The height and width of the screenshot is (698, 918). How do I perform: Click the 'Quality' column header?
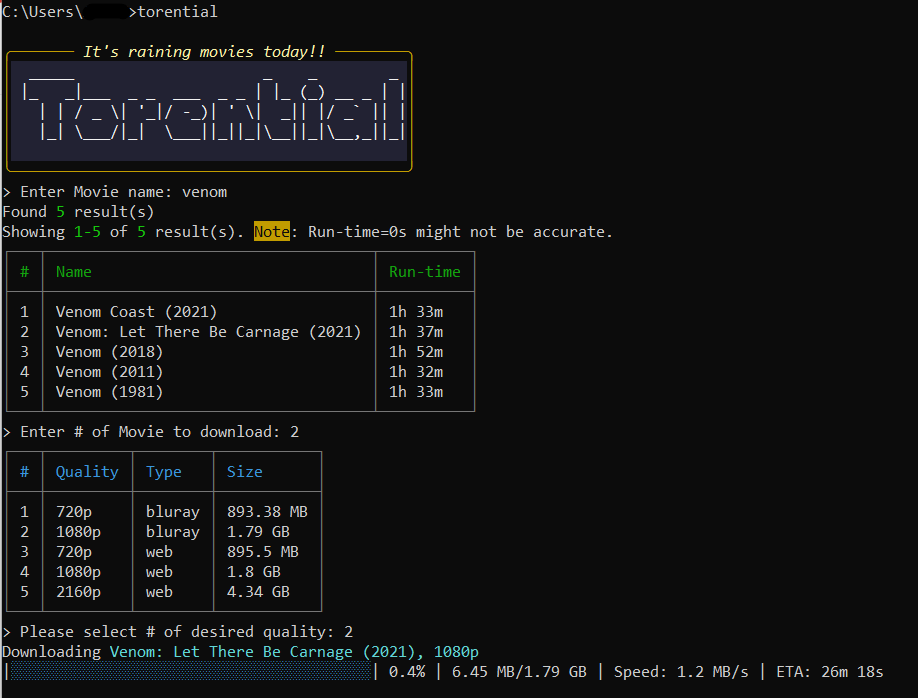click(x=87, y=472)
